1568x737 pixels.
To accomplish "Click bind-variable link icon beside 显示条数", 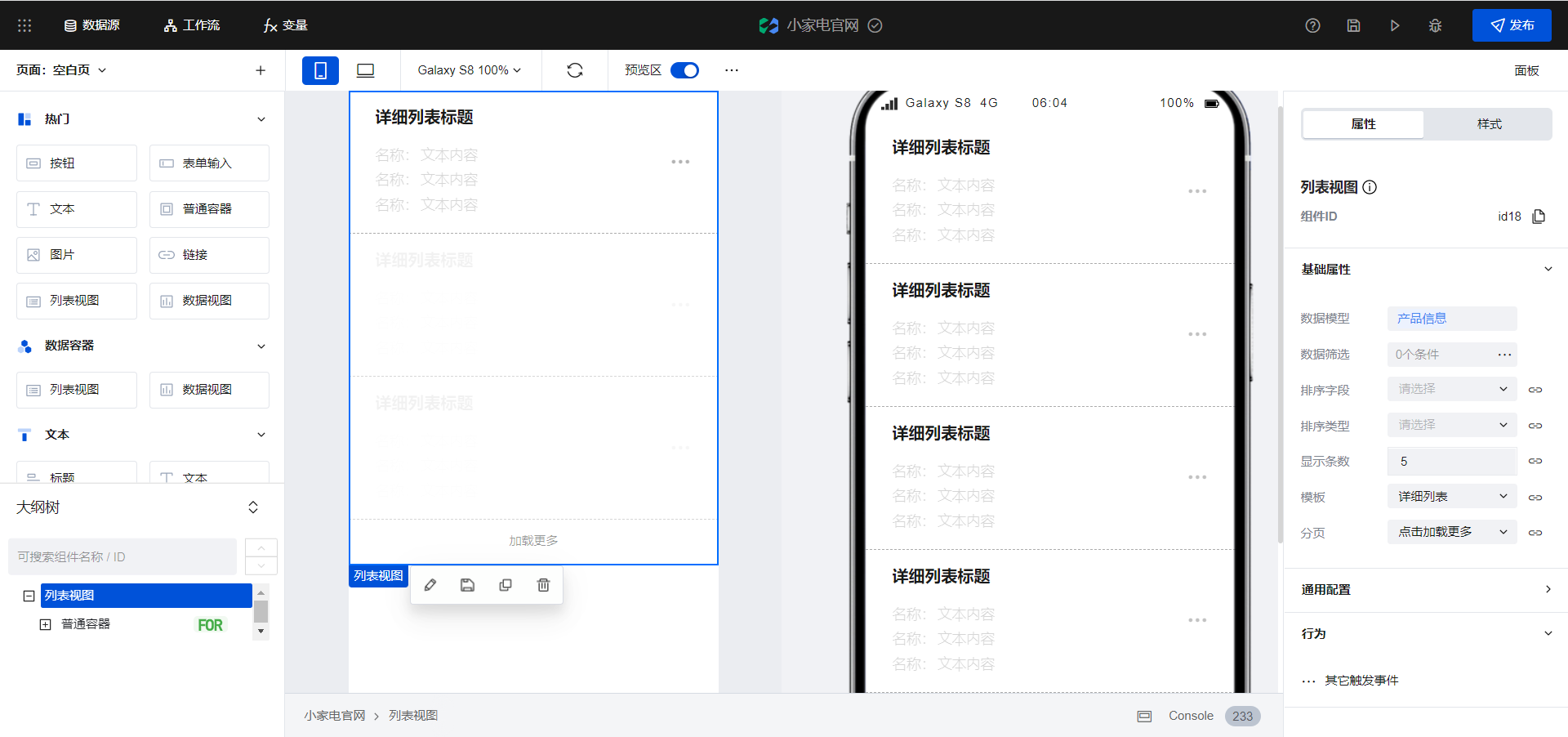I will click(x=1535, y=461).
